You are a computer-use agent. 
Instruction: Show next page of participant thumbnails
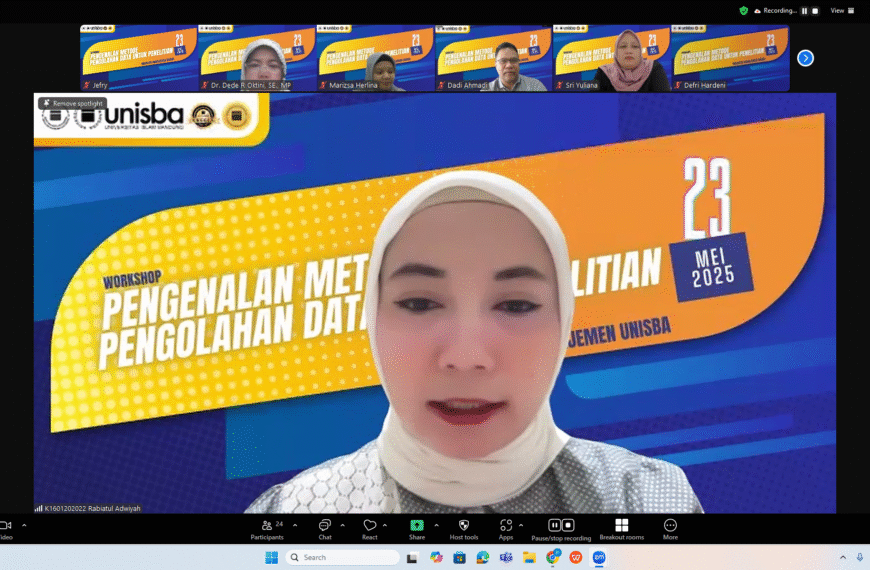[x=805, y=58]
